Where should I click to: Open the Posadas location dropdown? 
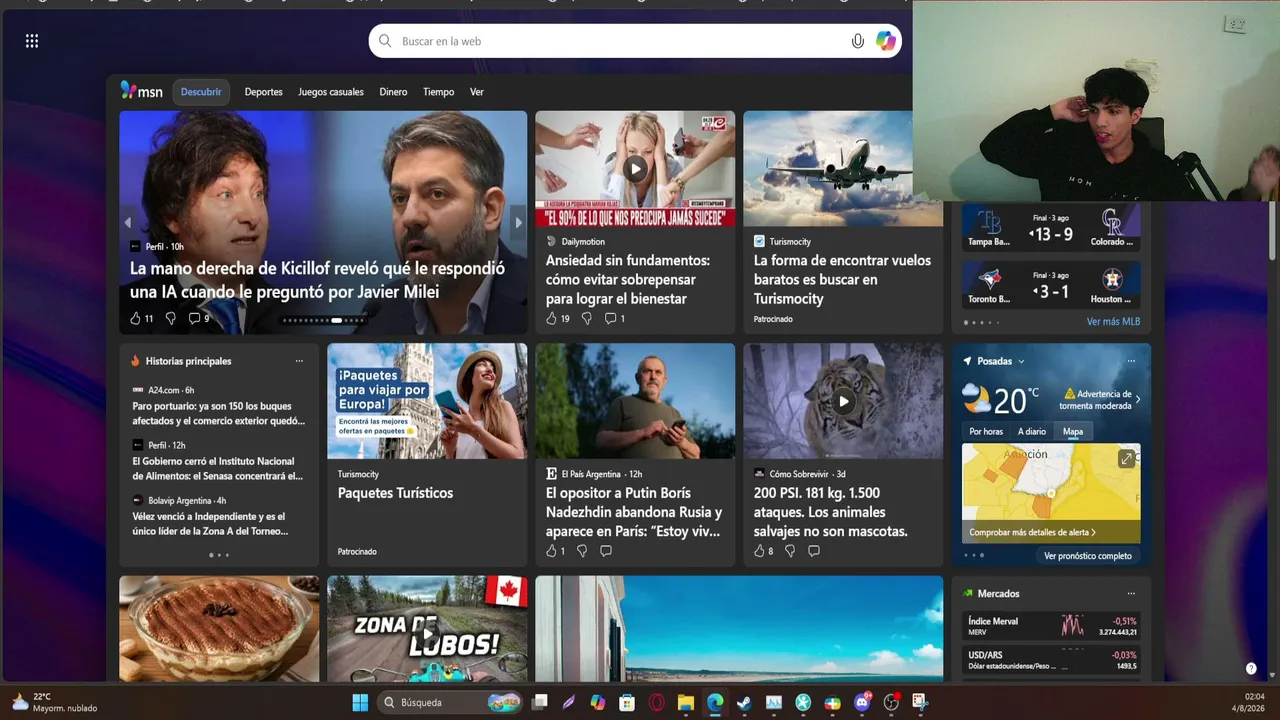(x=1001, y=361)
